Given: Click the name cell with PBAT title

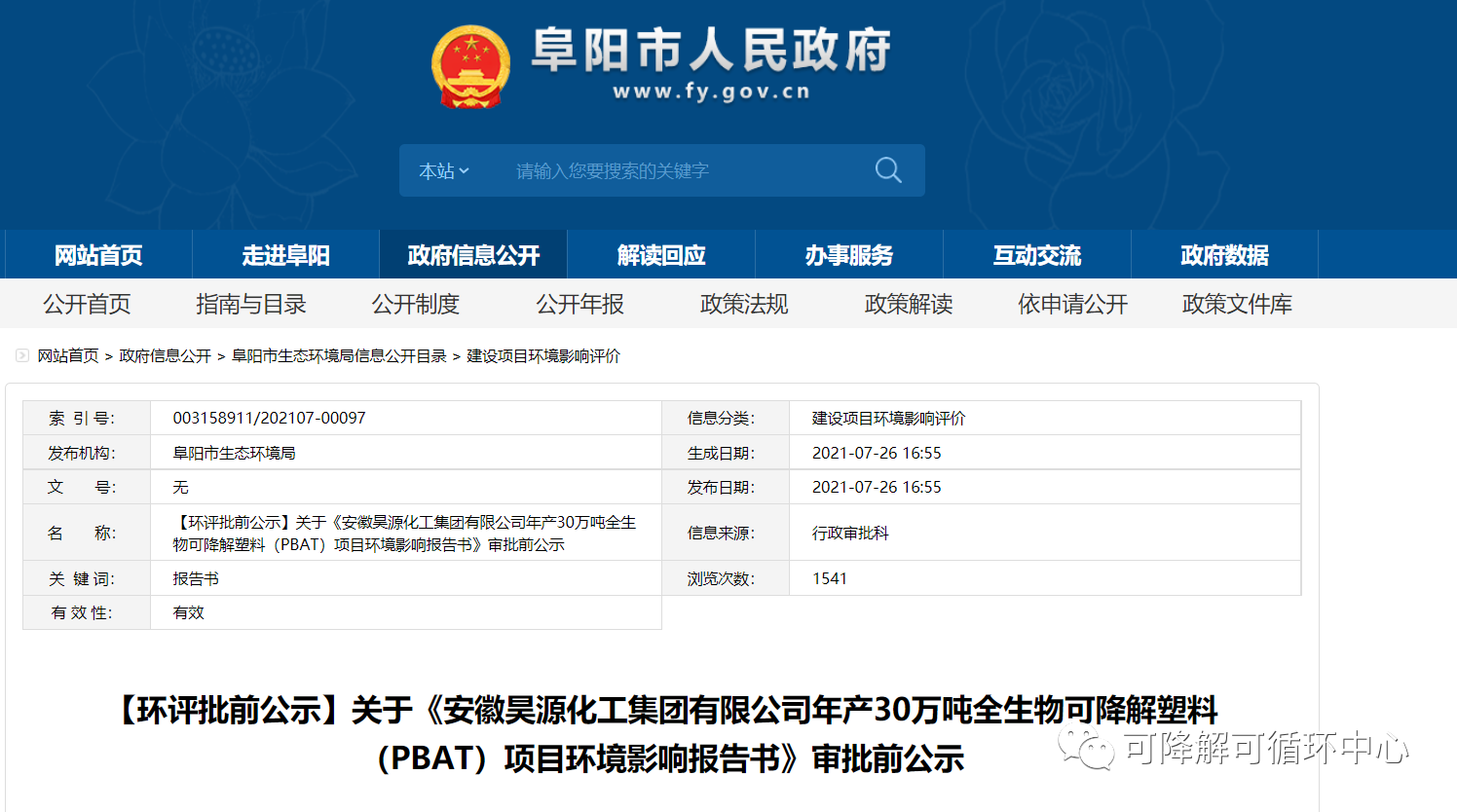Looking at the screenshot, I should [405, 534].
